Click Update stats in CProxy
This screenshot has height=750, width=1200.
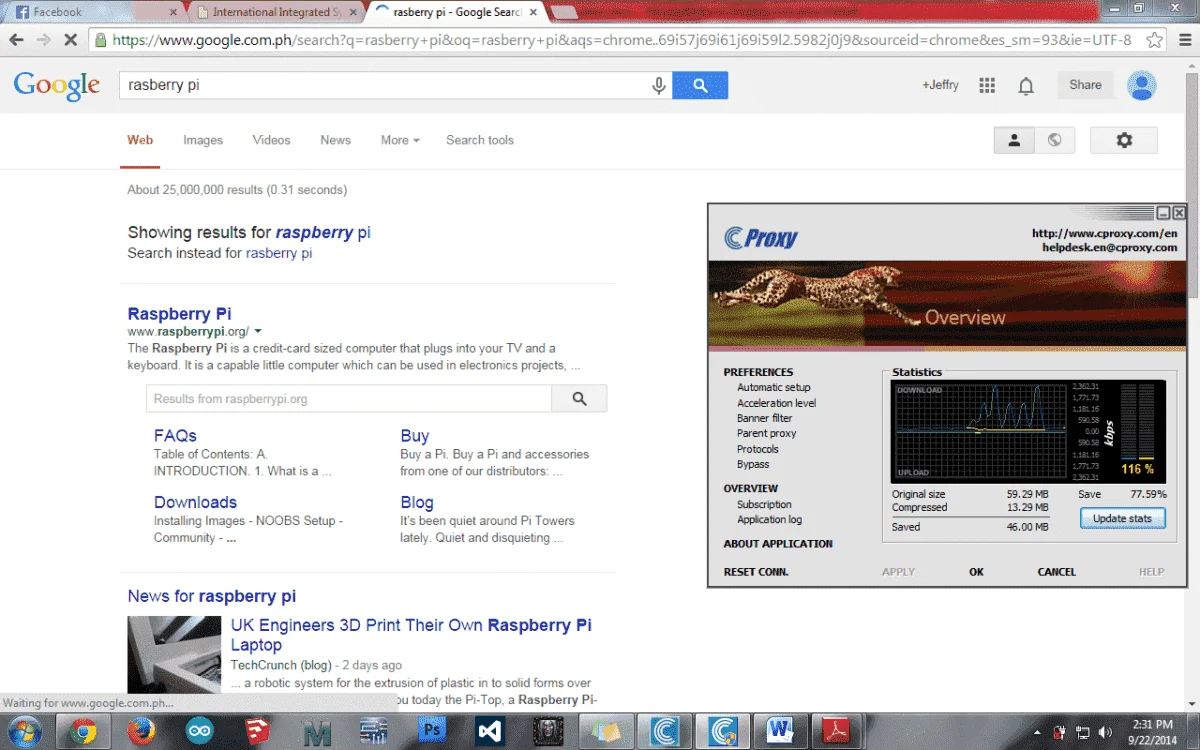1122,518
